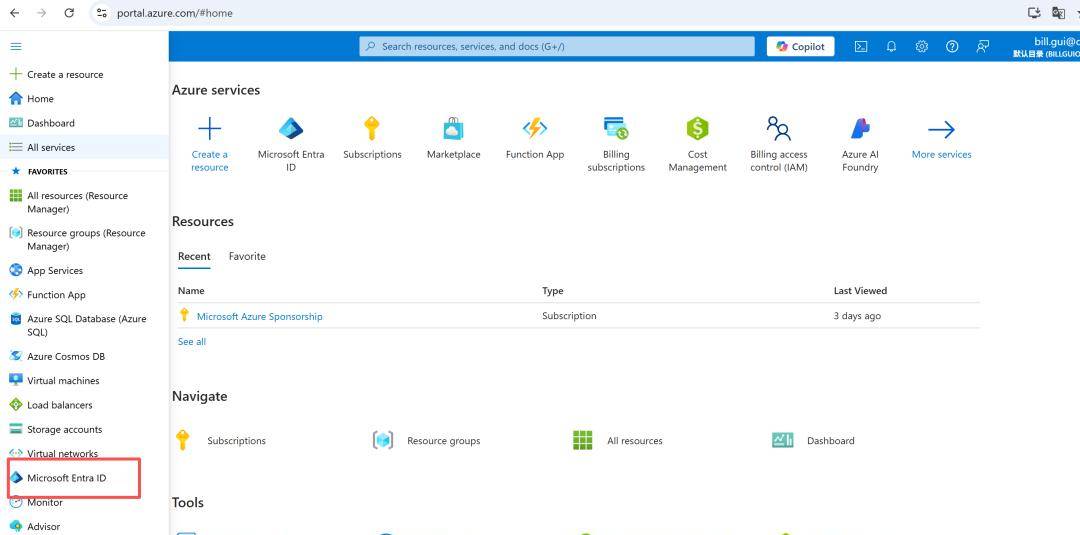The image size is (1080, 535).
Task: Click the search resources input field
Action: (x=557, y=46)
